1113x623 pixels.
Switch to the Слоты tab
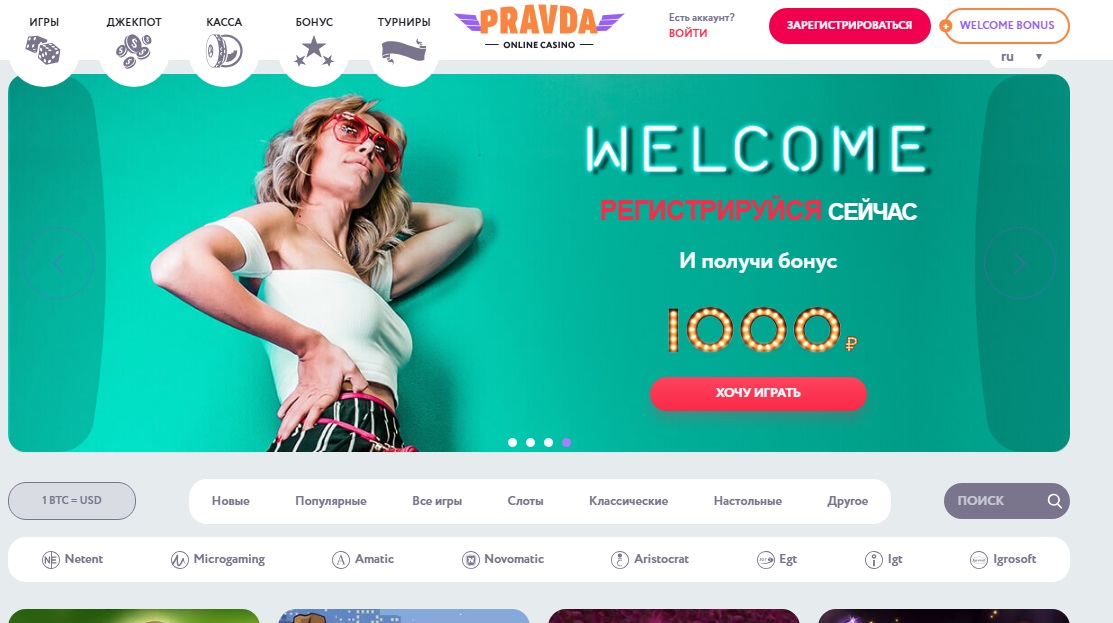coord(525,501)
